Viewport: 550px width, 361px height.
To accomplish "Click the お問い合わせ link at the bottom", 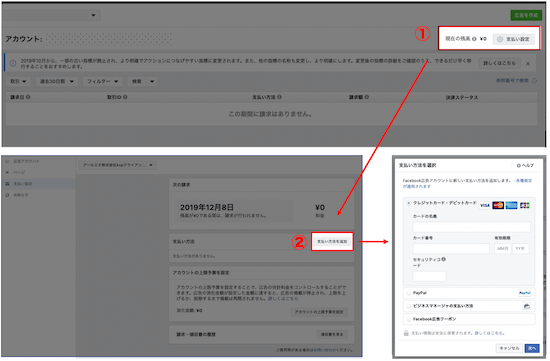I will tap(323, 351).
